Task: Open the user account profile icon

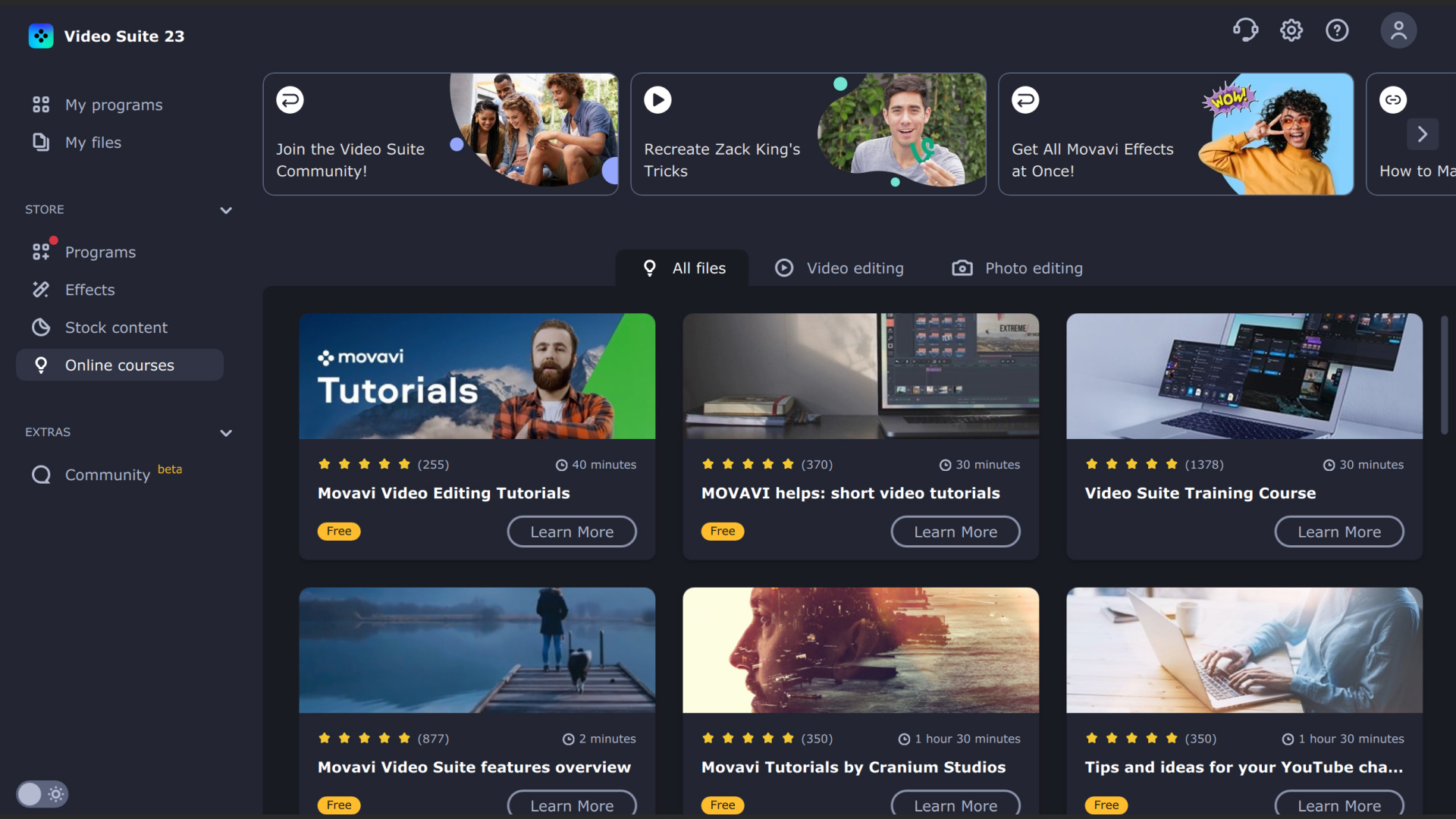Action: [x=1398, y=30]
